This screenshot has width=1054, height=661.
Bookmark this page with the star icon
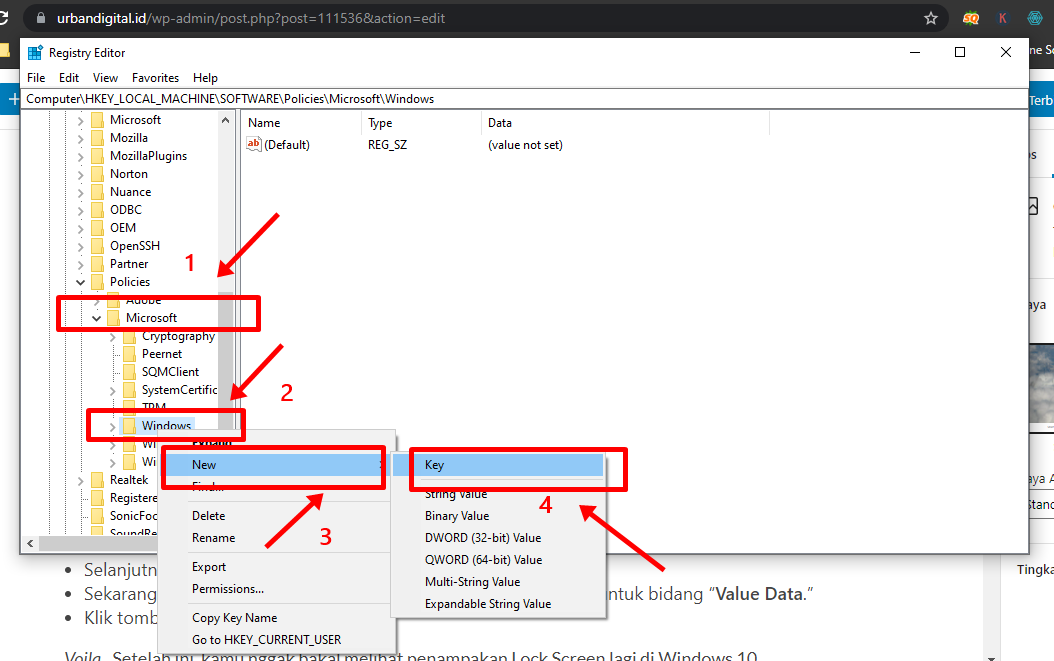tap(931, 18)
